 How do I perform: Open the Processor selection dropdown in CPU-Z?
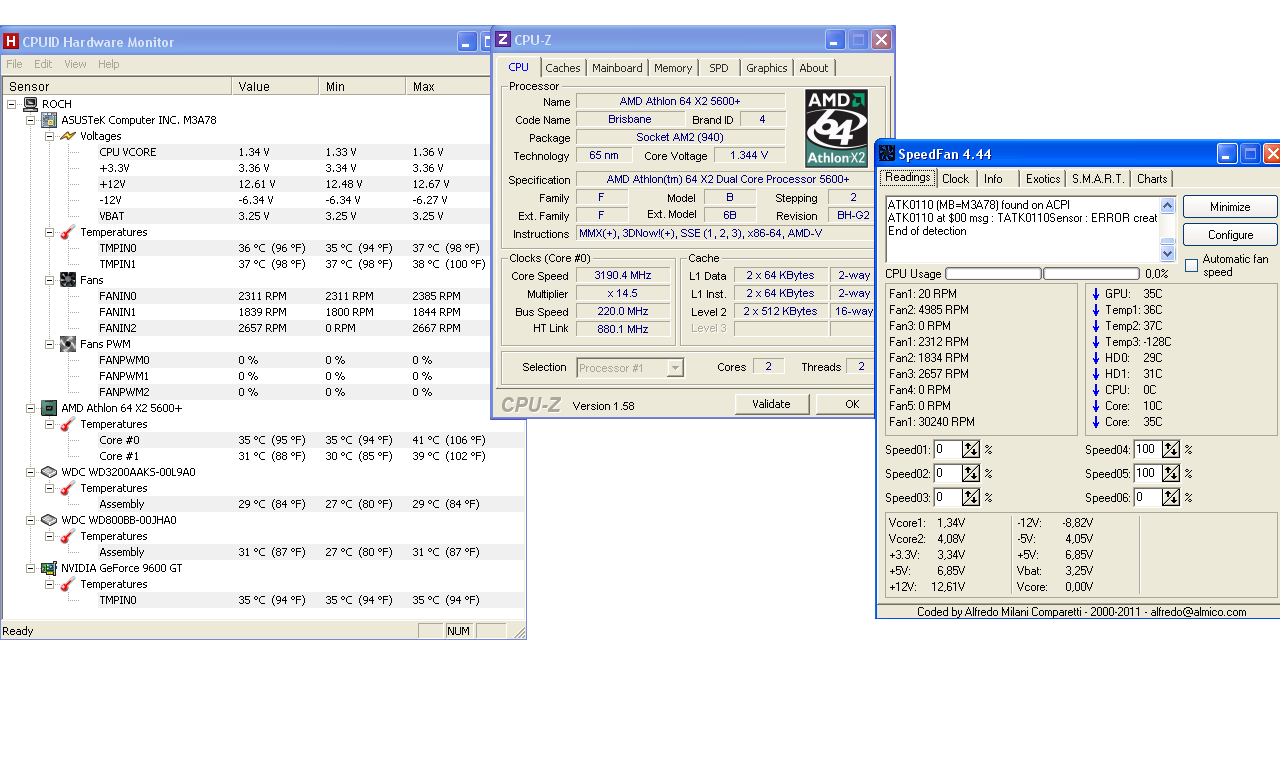click(x=675, y=368)
